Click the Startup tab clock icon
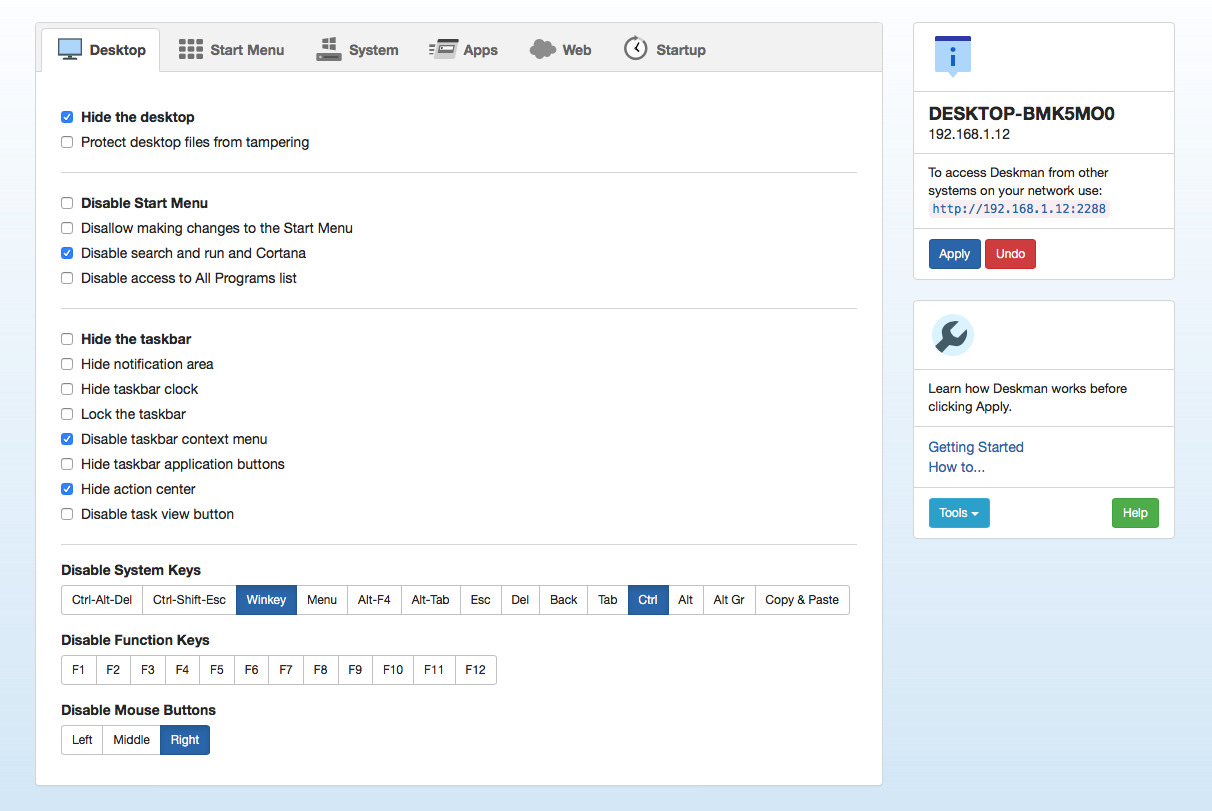The image size is (1212, 811). pyautogui.click(x=636, y=48)
